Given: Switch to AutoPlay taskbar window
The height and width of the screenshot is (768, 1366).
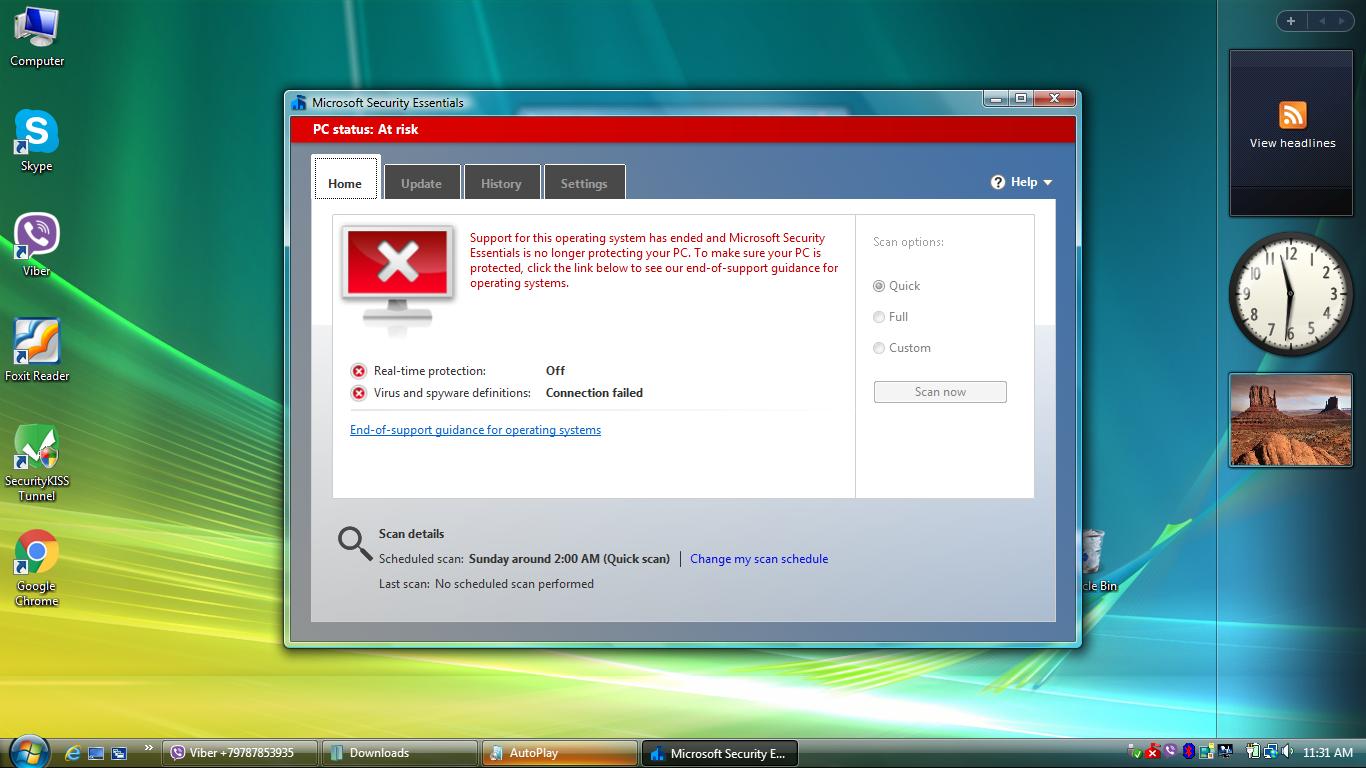Looking at the screenshot, I should click(560, 753).
